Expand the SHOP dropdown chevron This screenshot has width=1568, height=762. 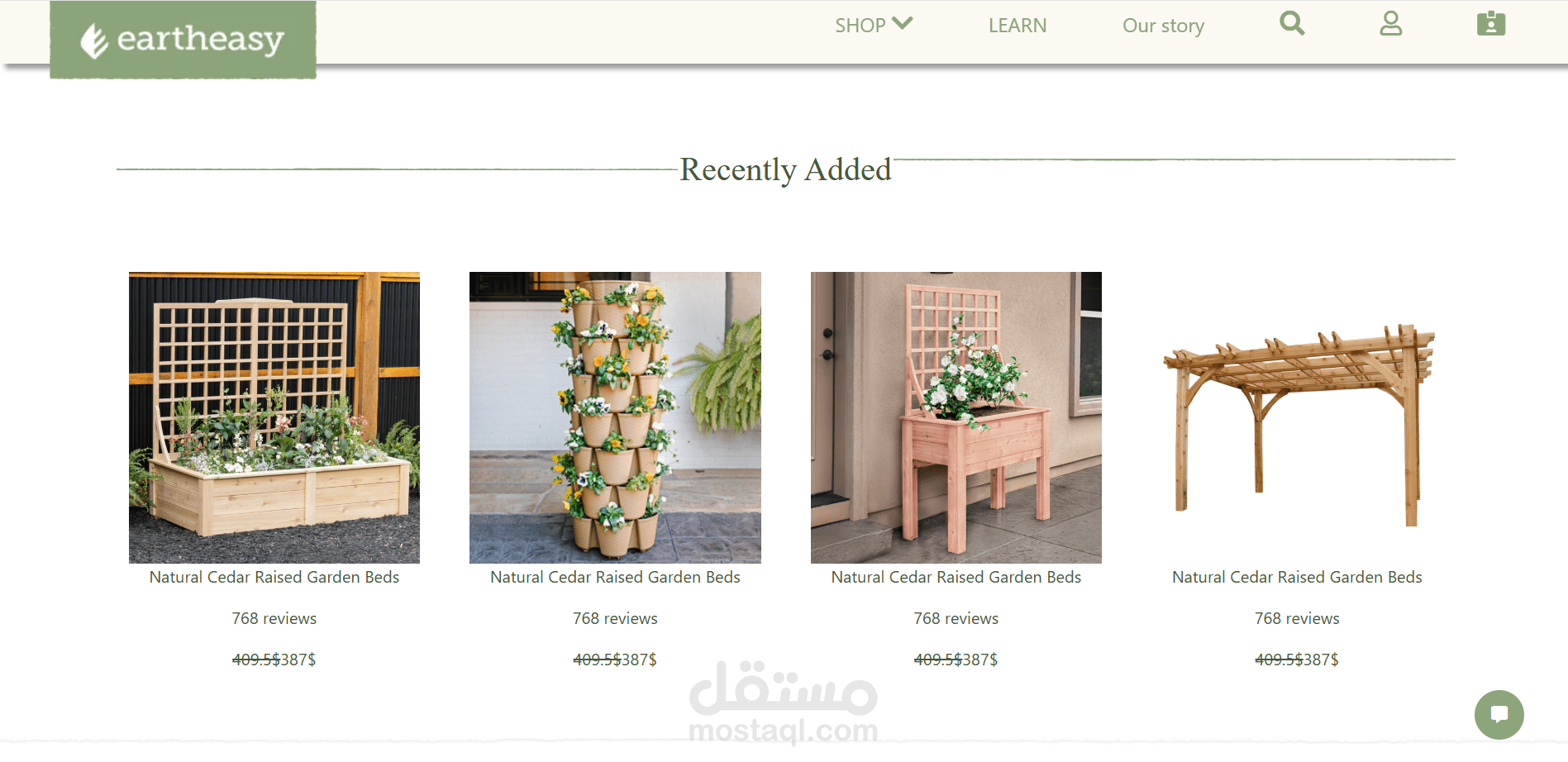[x=903, y=23]
